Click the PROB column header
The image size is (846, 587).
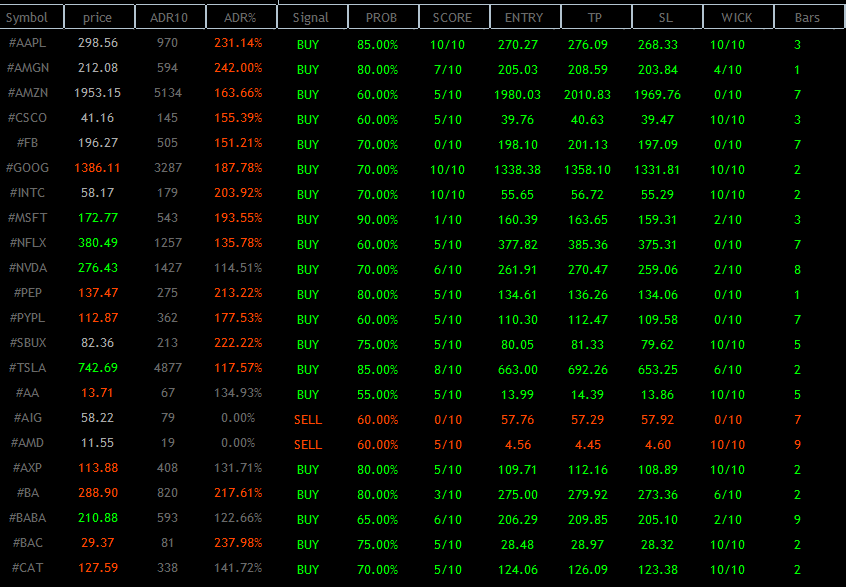383,17
